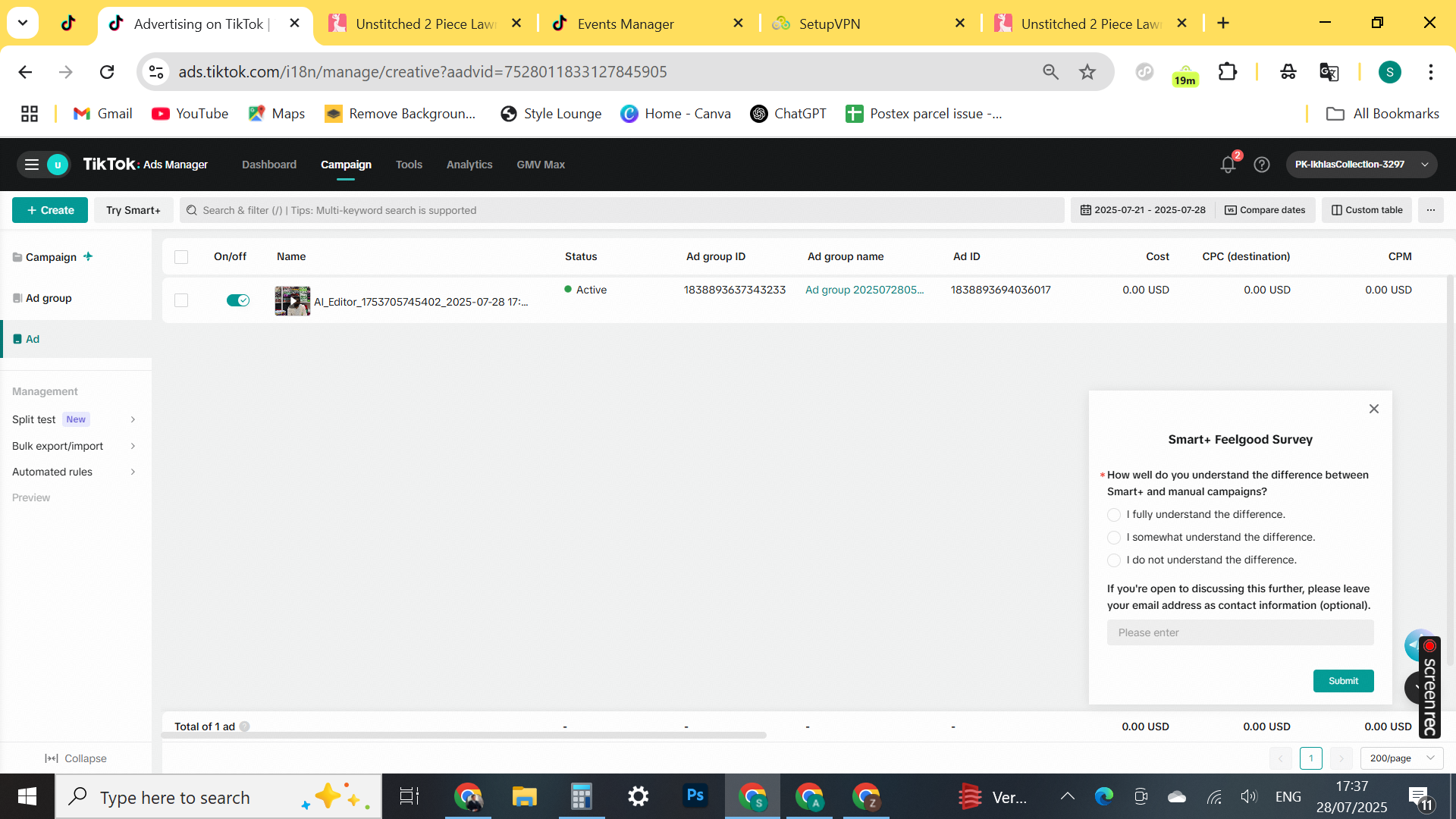This screenshot has width=1456, height=819.
Task: Click the Custom table button
Action: point(1367,210)
